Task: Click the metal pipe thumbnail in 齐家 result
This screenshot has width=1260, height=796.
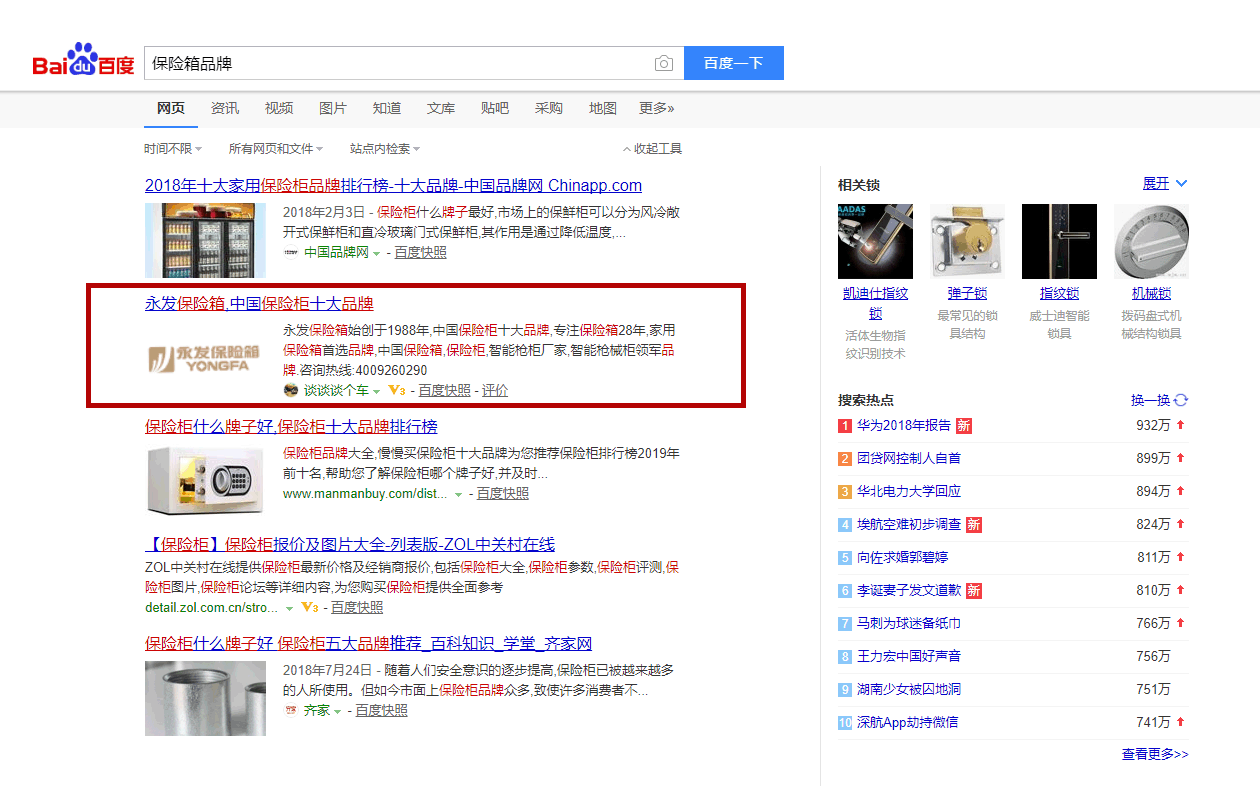Action: point(205,698)
